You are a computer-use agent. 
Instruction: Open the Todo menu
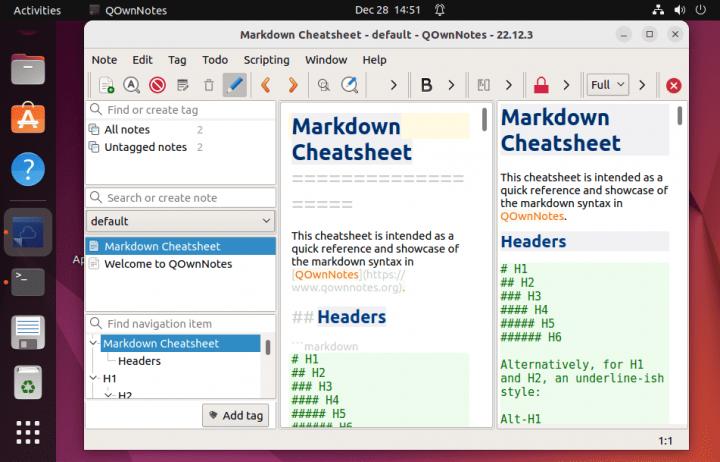(214, 60)
